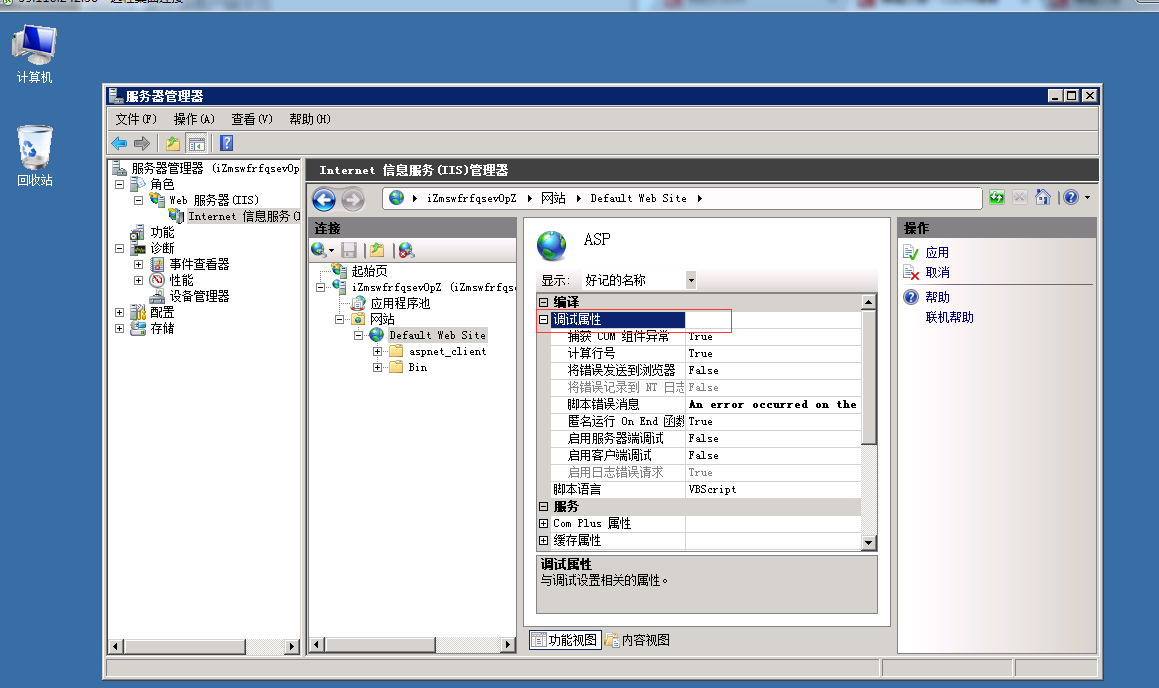Expand the 存储 node
Screen dimensions: 1159x688
coord(120,329)
